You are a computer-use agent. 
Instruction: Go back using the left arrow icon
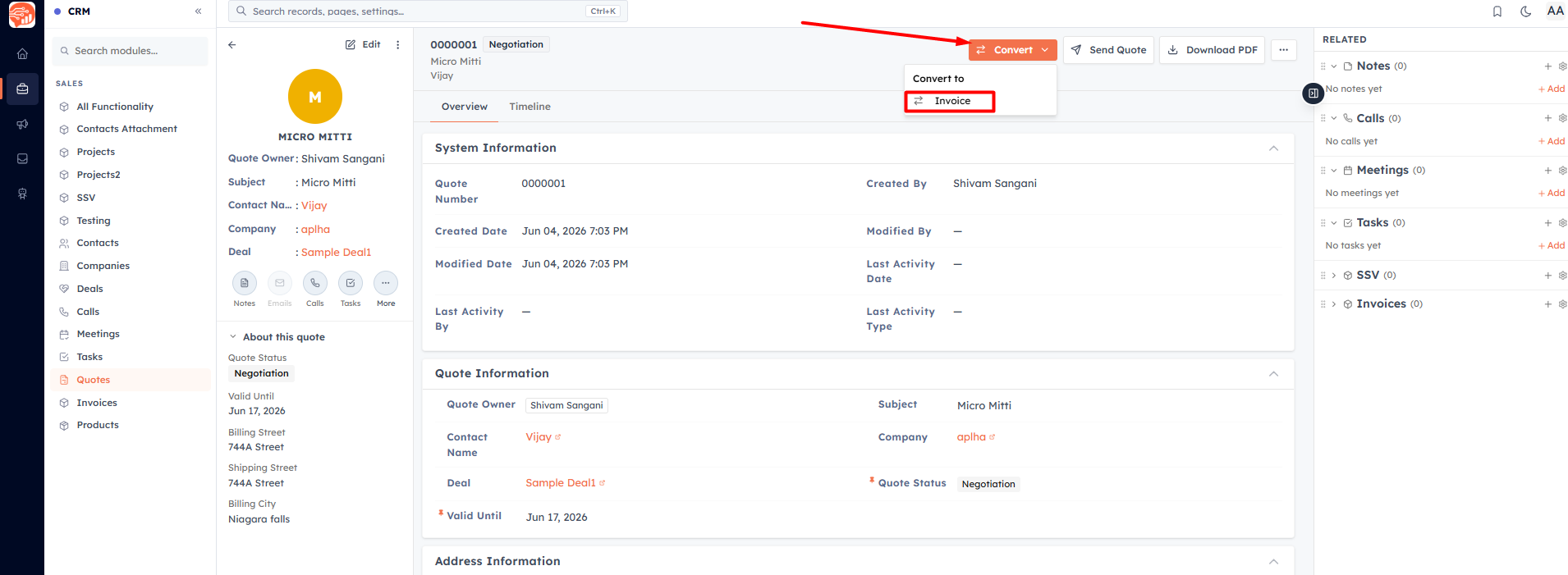(232, 45)
